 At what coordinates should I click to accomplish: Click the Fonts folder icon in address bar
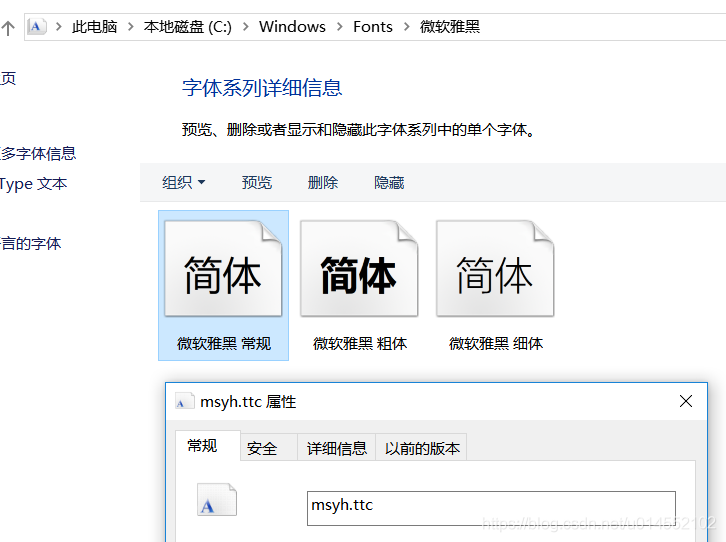click(x=37, y=26)
